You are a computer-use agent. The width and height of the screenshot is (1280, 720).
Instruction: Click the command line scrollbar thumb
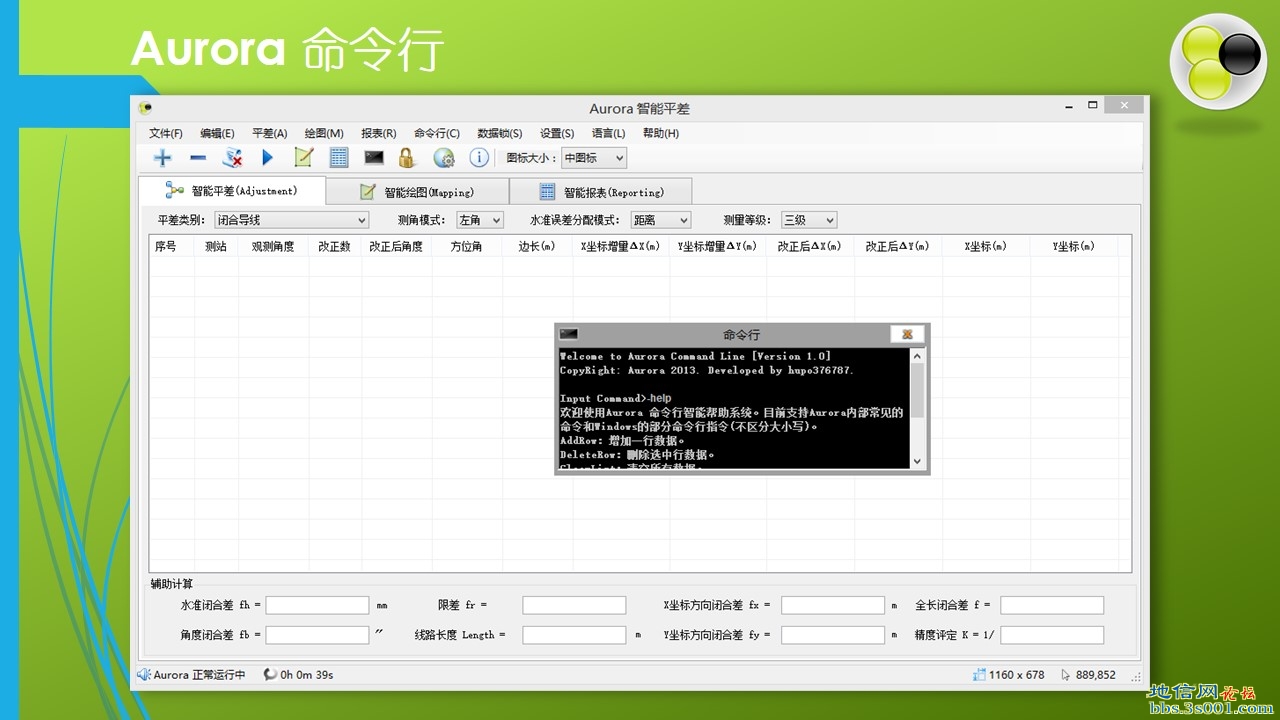coord(918,390)
